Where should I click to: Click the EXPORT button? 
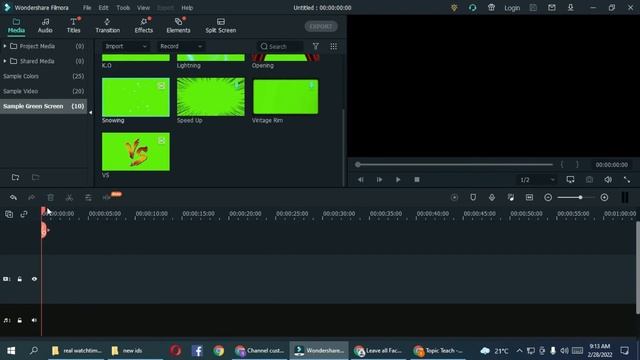(321, 27)
